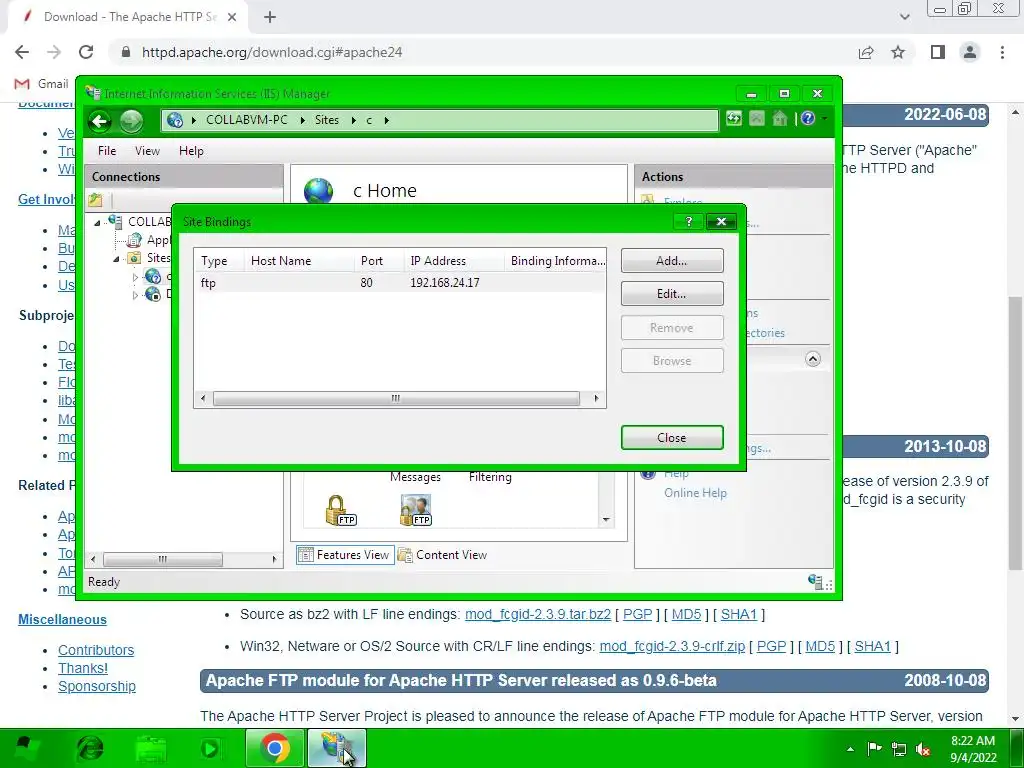Select the Sites folder icon in Connections tree
Viewport: 1024px width, 768px height.
point(134,258)
